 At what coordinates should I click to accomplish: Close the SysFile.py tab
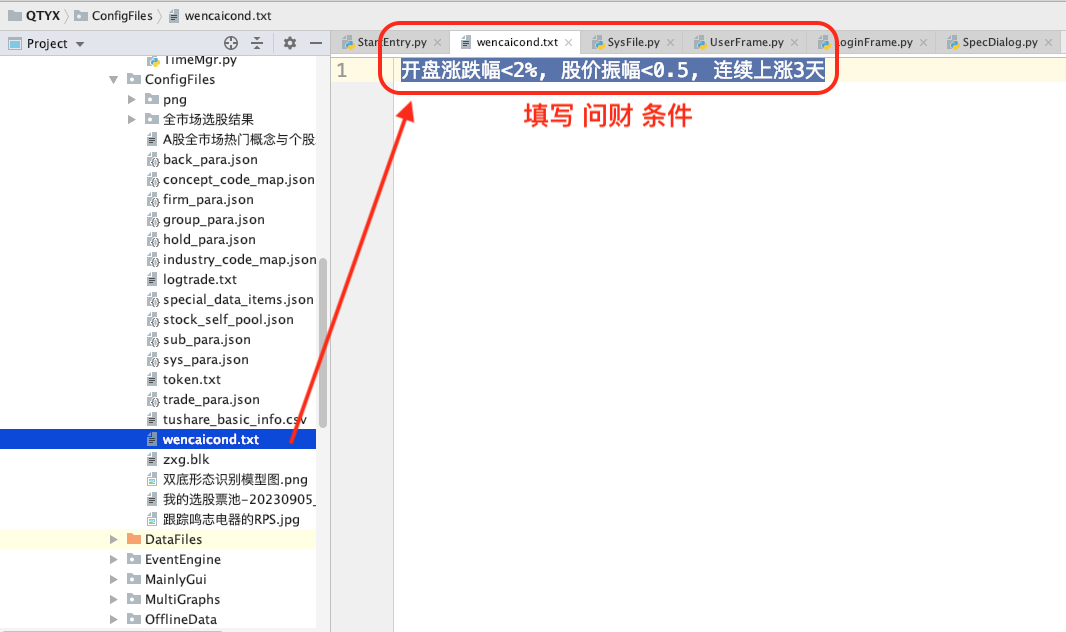(670, 42)
